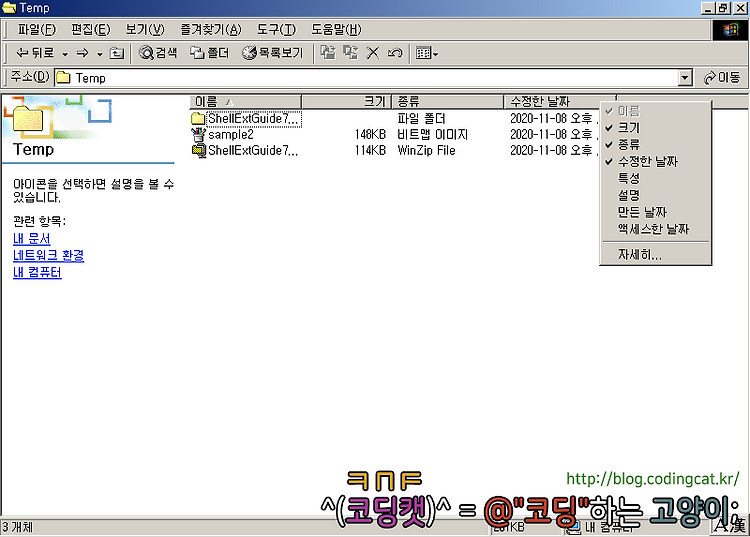
Task: Click the WinZip File type cell
Action: [x=426, y=151]
